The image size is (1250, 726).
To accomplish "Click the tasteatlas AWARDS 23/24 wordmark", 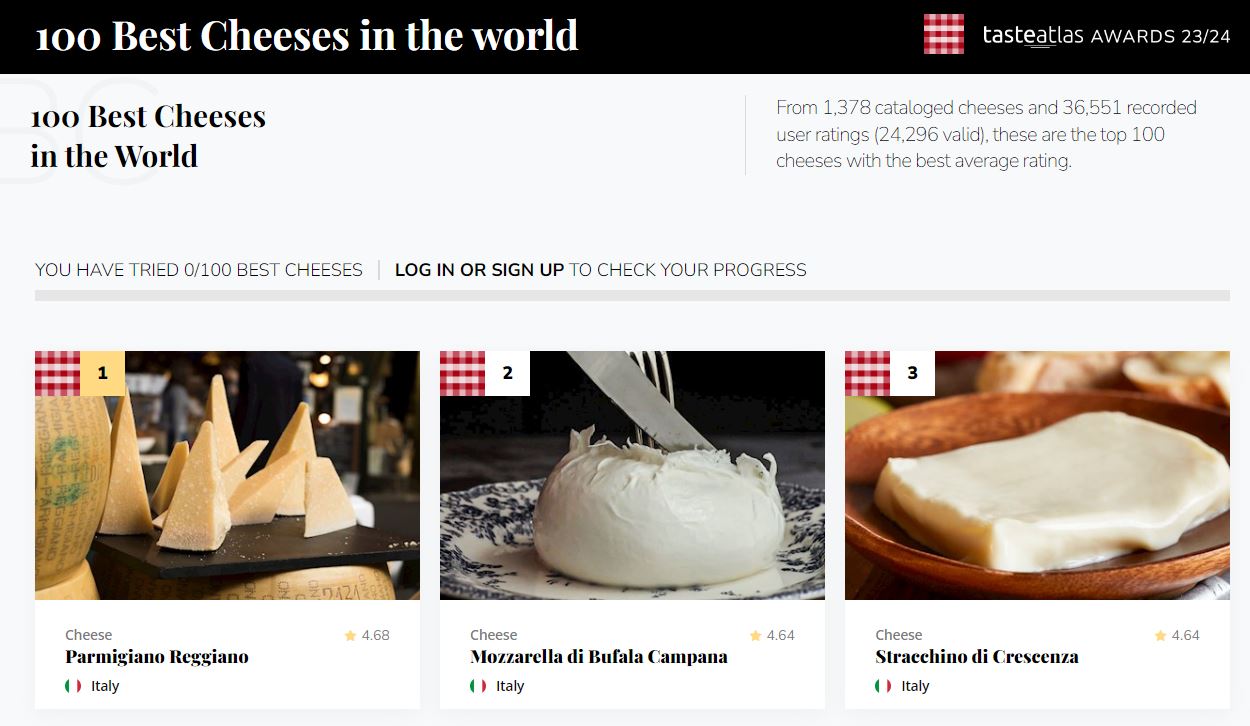I will pos(1106,36).
